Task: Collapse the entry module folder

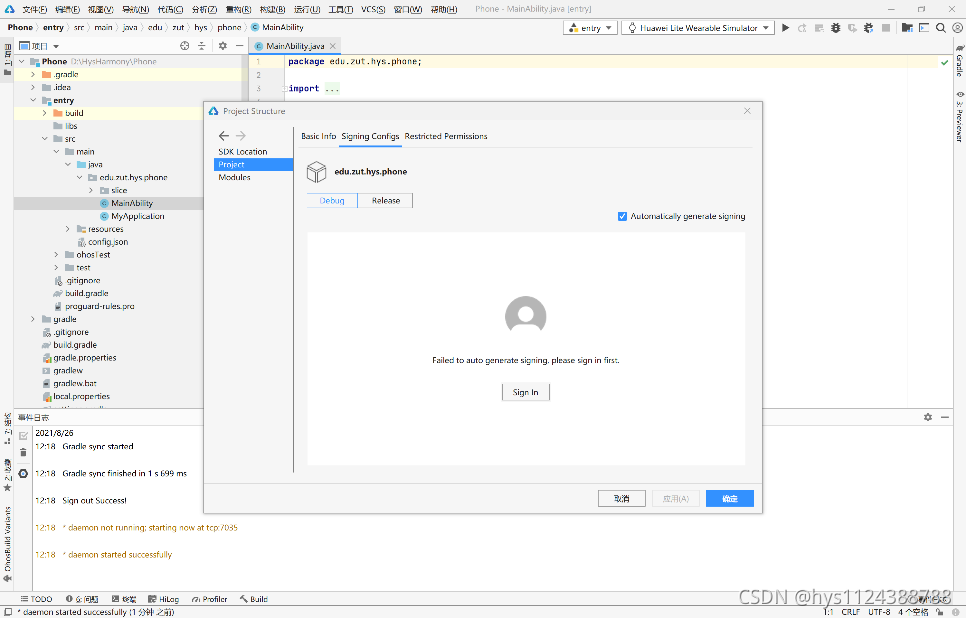Action: [x=33, y=100]
